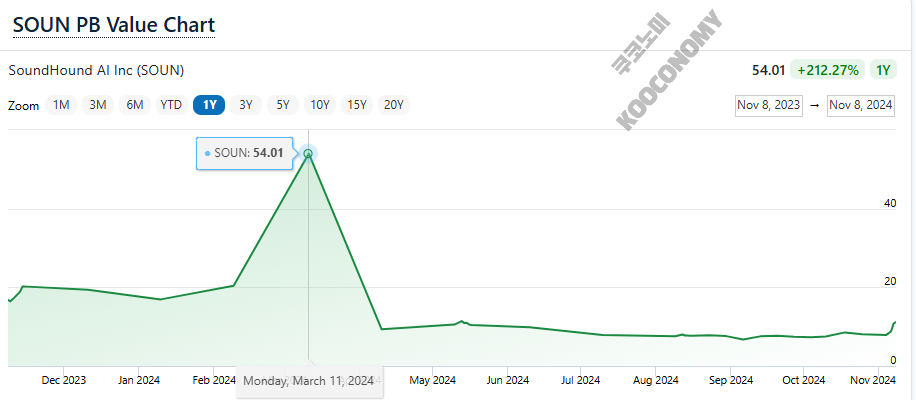916x400 pixels.
Task: Click the SOUN: 54.01 tooltip
Action: [x=244, y=154]
